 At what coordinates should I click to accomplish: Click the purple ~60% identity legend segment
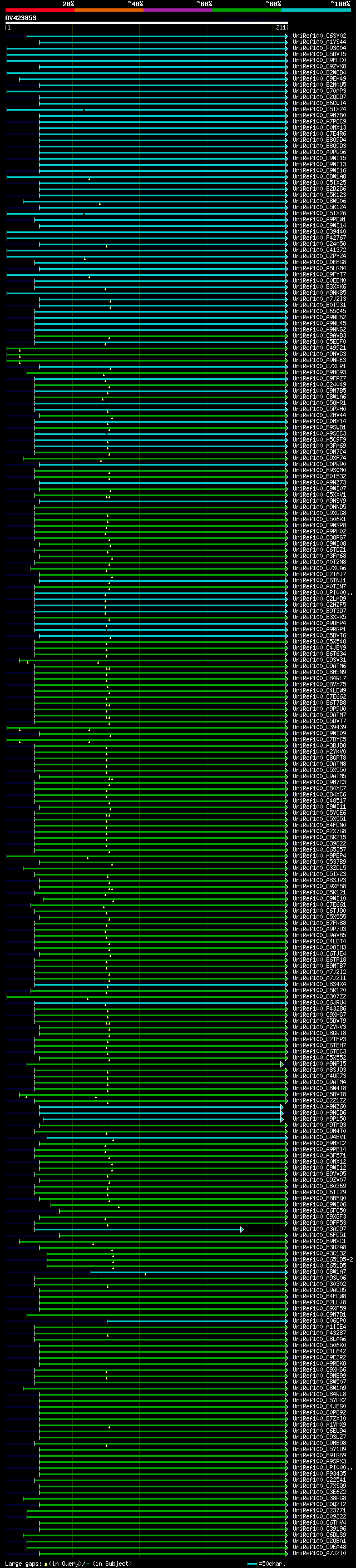tap(177, 10)
